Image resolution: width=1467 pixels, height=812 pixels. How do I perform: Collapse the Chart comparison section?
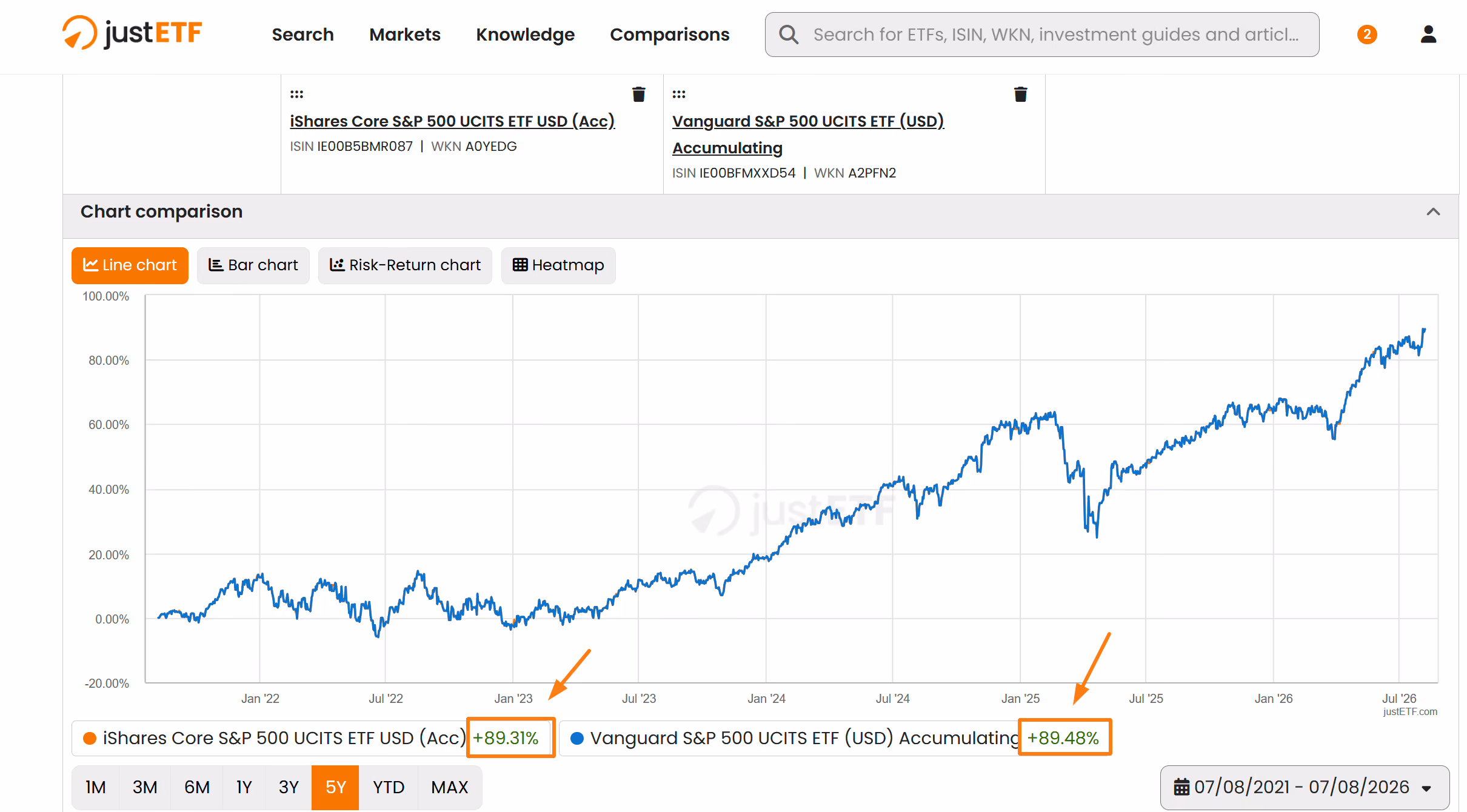(x=1433, y=211)
